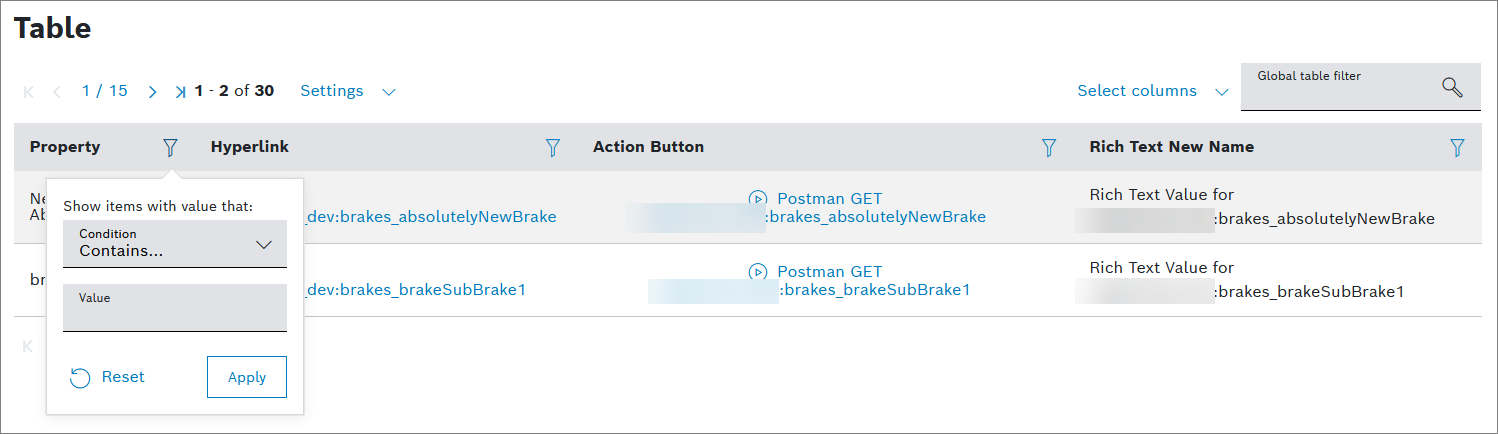This screenshot has width=1498, height=434.
Task: Expand the Settings dropdown
Action: pos(347,91)
